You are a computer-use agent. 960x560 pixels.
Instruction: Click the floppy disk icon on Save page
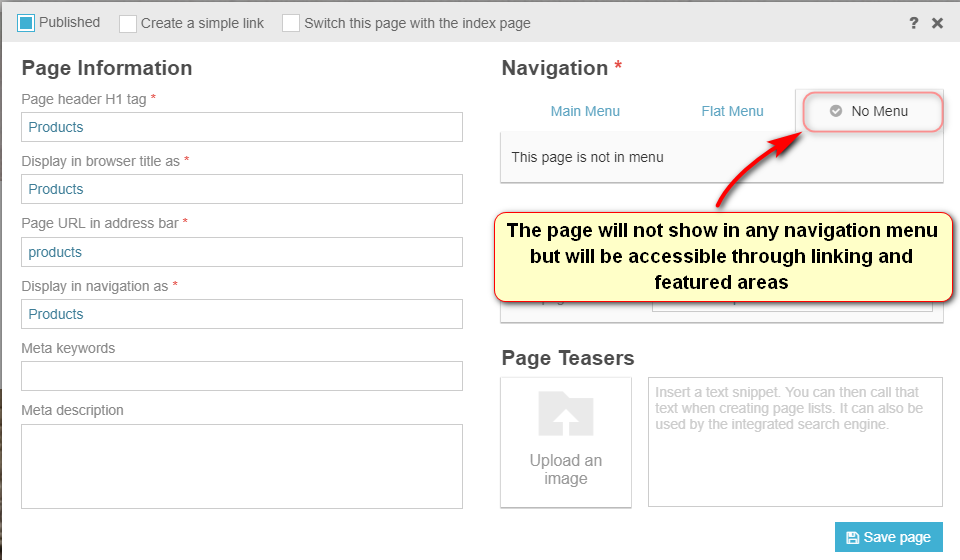[x=852, y=537]
